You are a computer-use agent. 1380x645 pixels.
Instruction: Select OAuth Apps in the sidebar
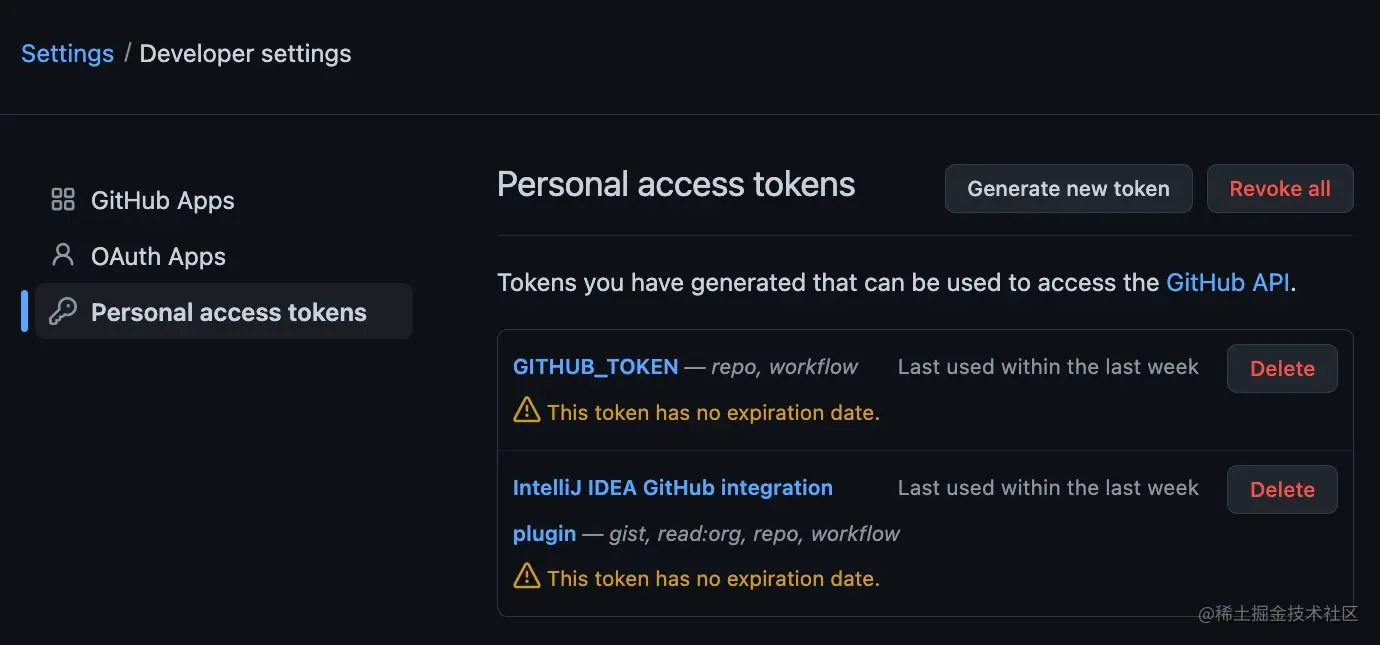pos(157,255)
